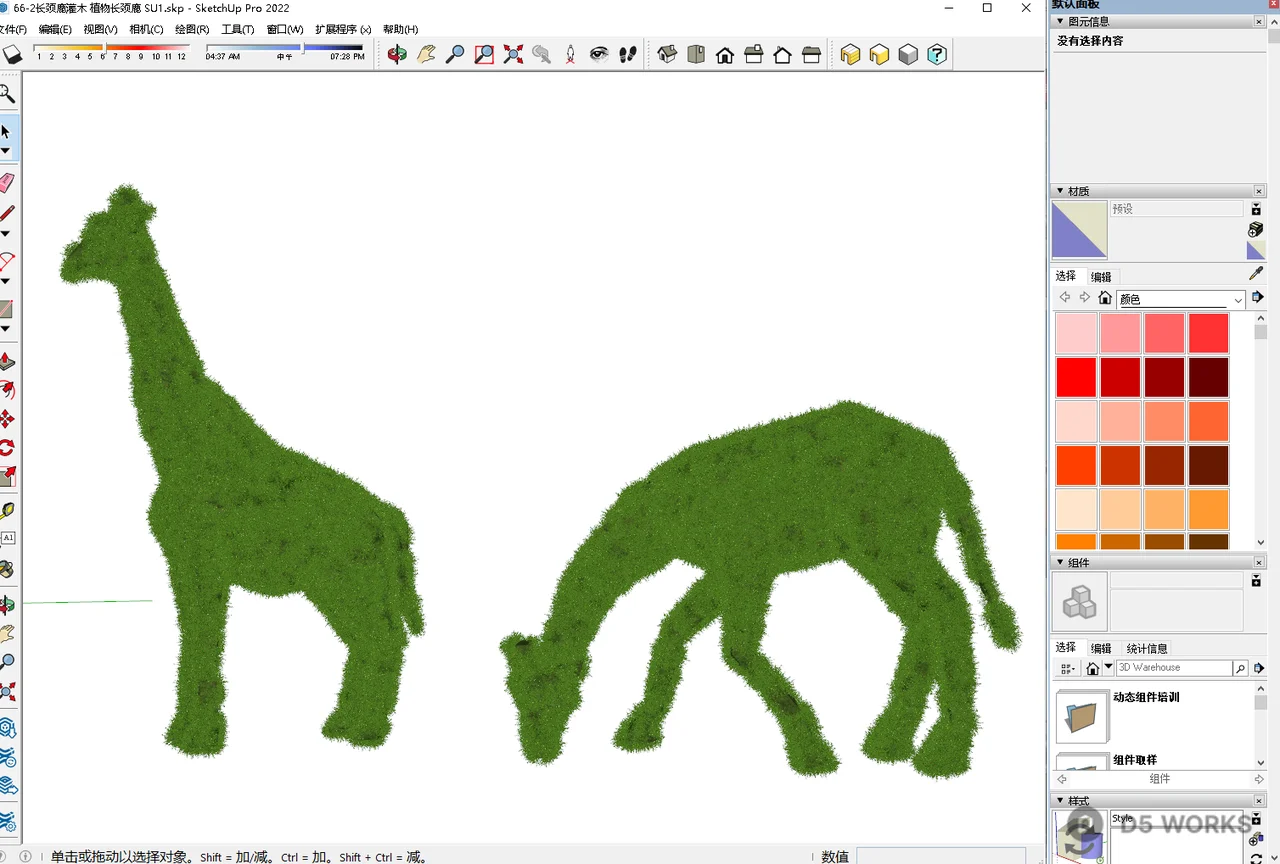Viewport: 1280px width, 864px height.
Task: Open components details arrow menu
Action: [x=1258, y=667]
